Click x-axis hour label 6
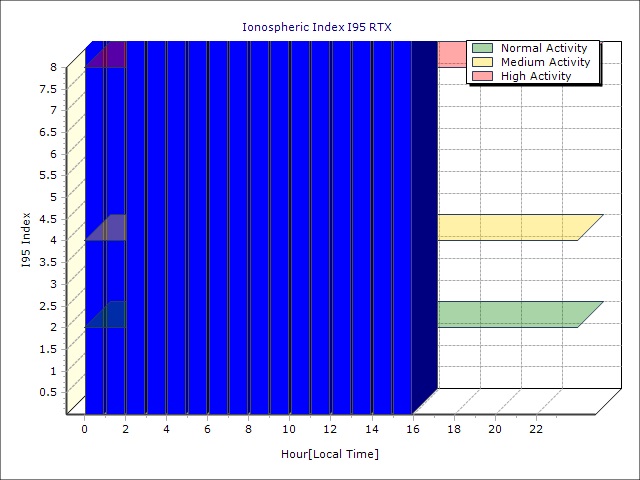The image size is (640, 480). tap(208, 429)
